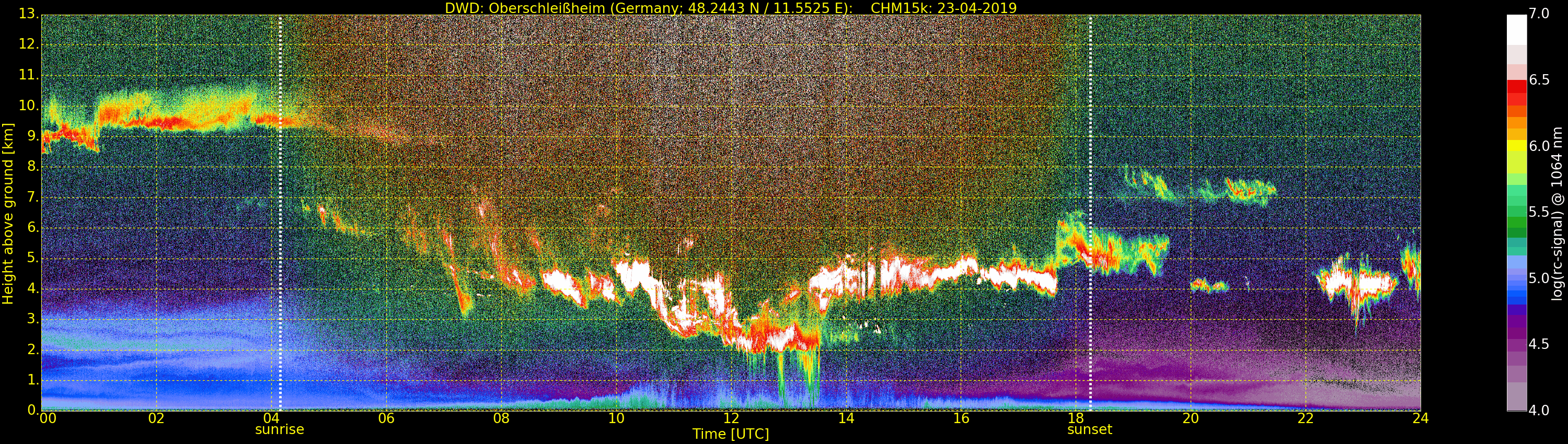Screen dimensions: 1568x444
Task: Click the x-axis tick label '06'
Action: pyautogui.click(x=387, y=418)
